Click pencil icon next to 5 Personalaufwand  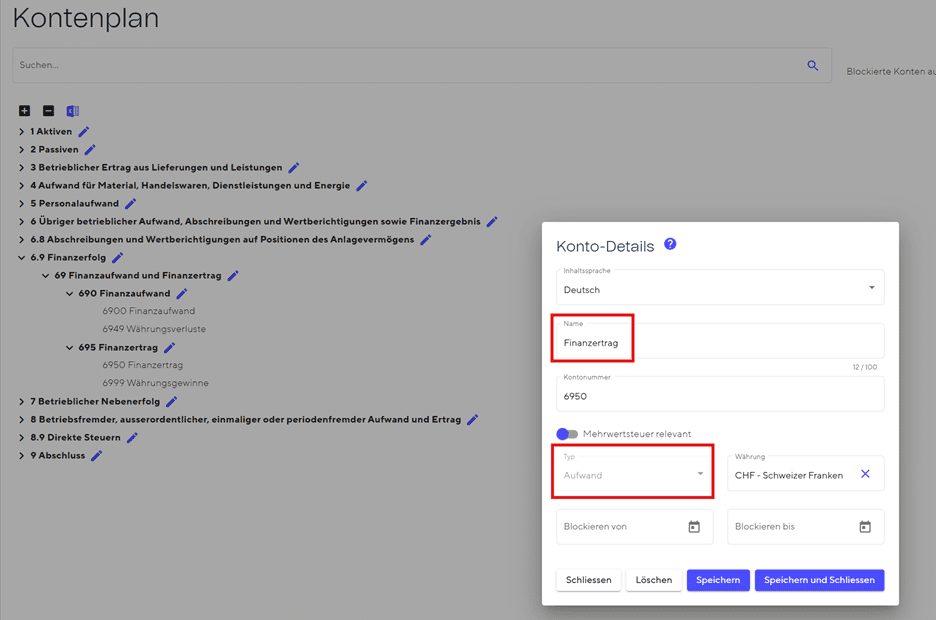pyautogui.click(x=130, y=204)
